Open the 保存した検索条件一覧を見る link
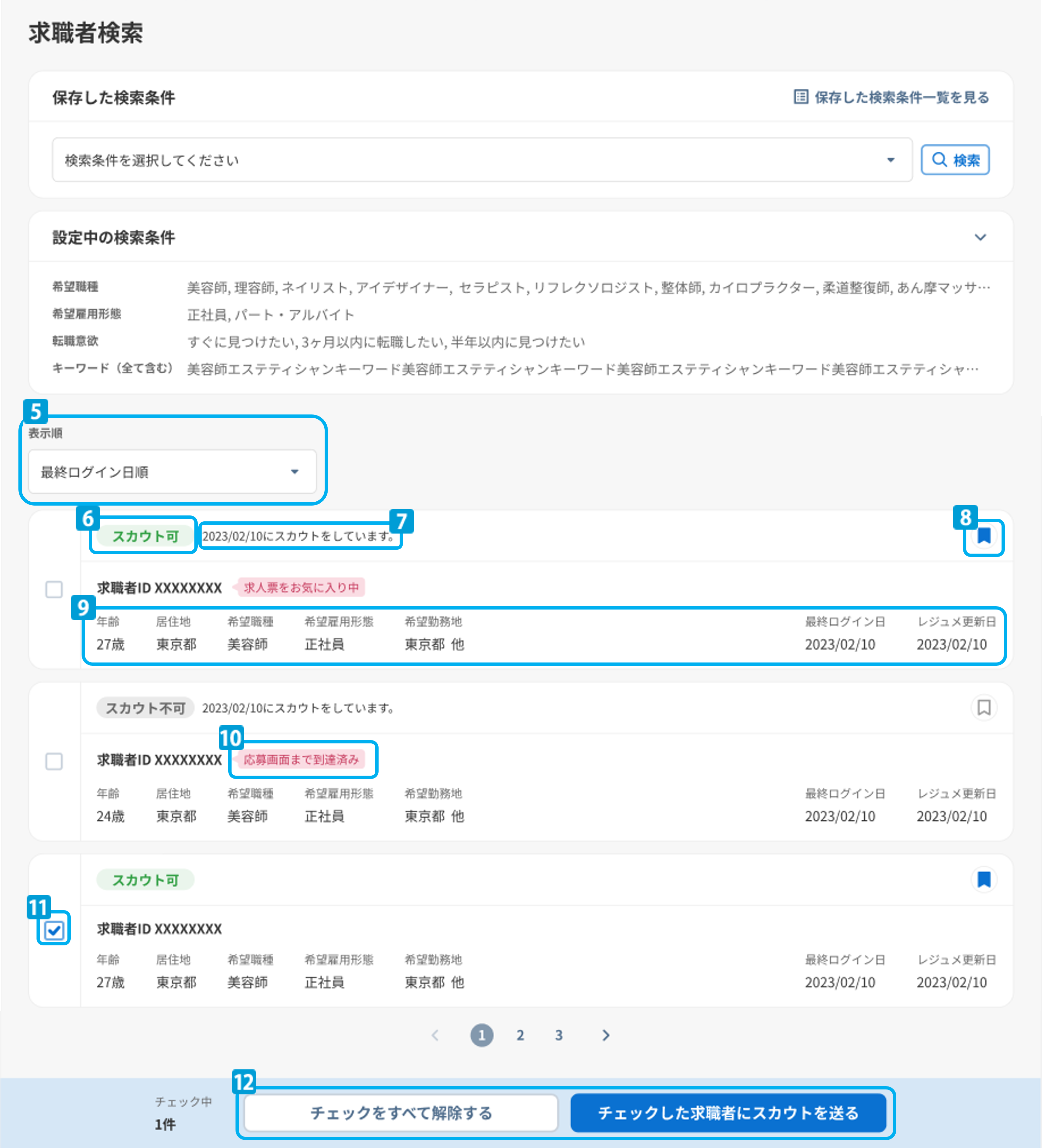The width and height of the screenshot is (1042, 1148). (x=891, y=97)
